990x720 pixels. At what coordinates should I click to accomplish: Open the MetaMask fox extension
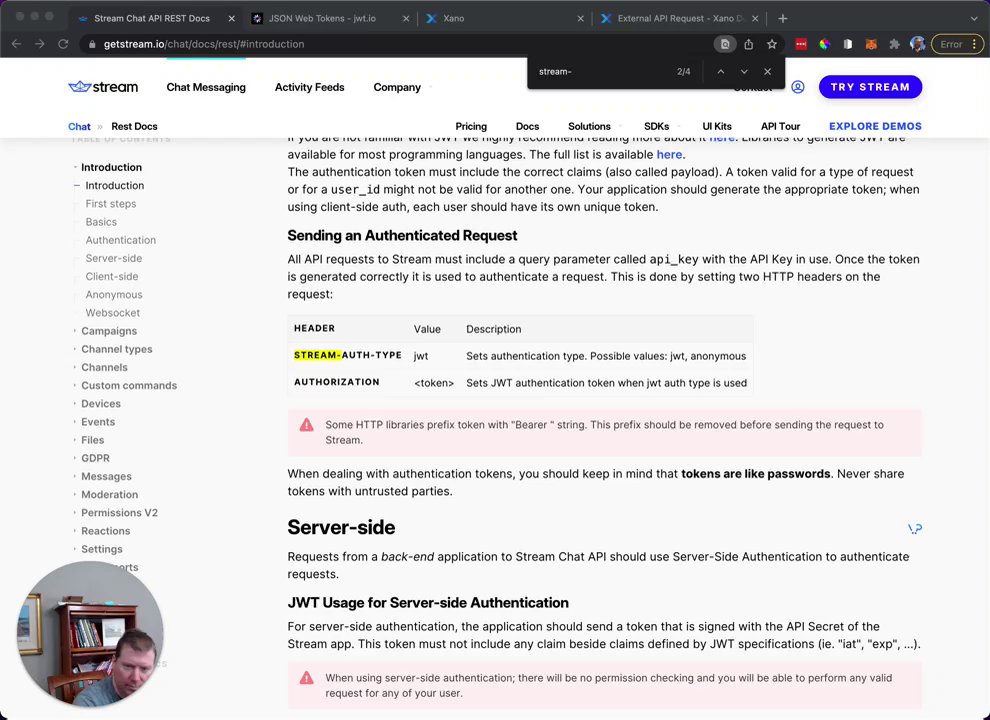tap(871, 44)
